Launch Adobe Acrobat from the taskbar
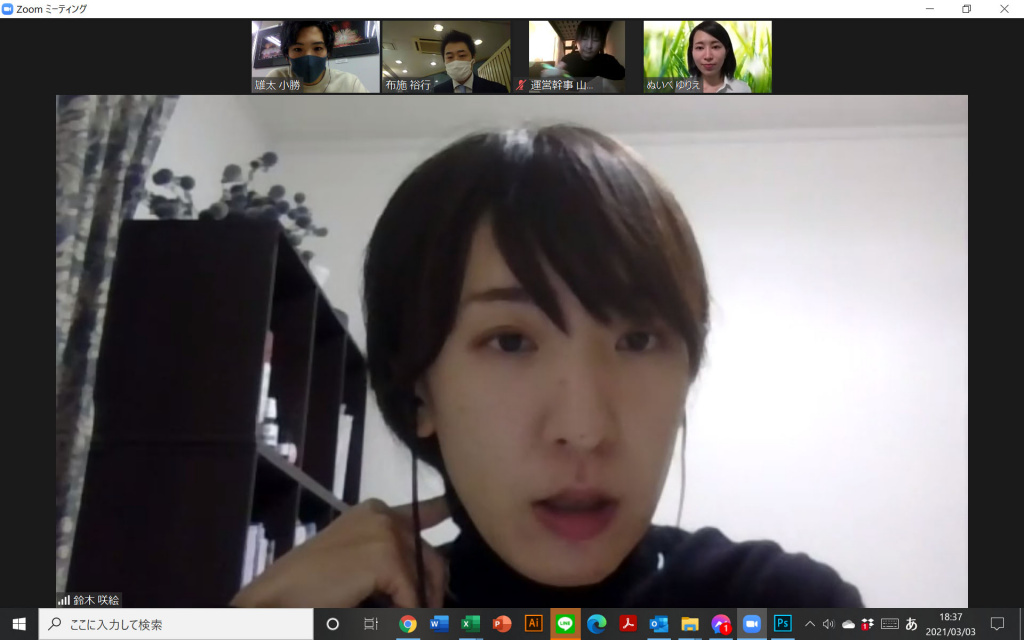Screen dimensions: 1024x640 pos(628,624)
